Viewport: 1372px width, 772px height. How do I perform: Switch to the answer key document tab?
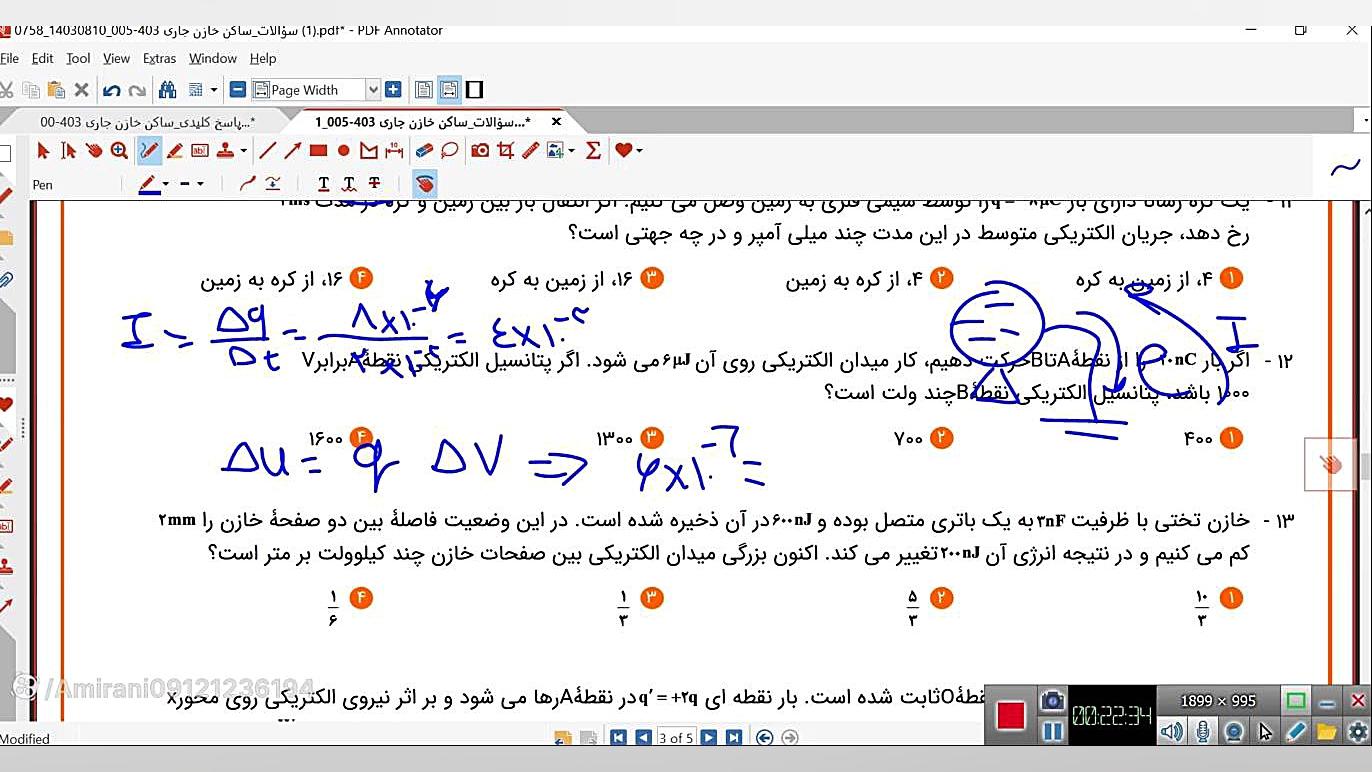[x=147, y=122]
